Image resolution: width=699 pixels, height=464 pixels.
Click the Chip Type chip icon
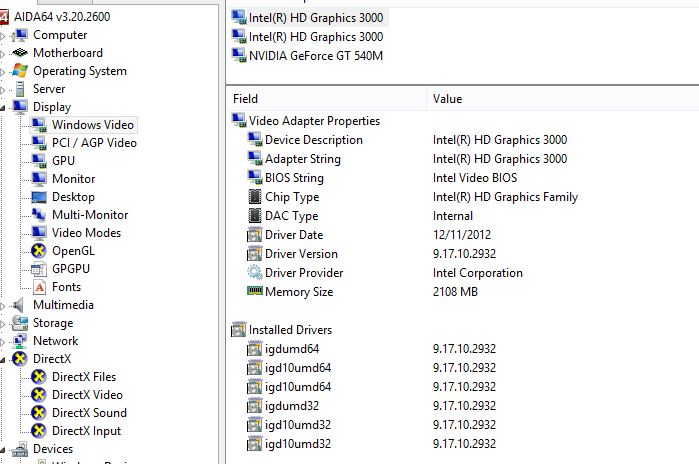[255, 197]
